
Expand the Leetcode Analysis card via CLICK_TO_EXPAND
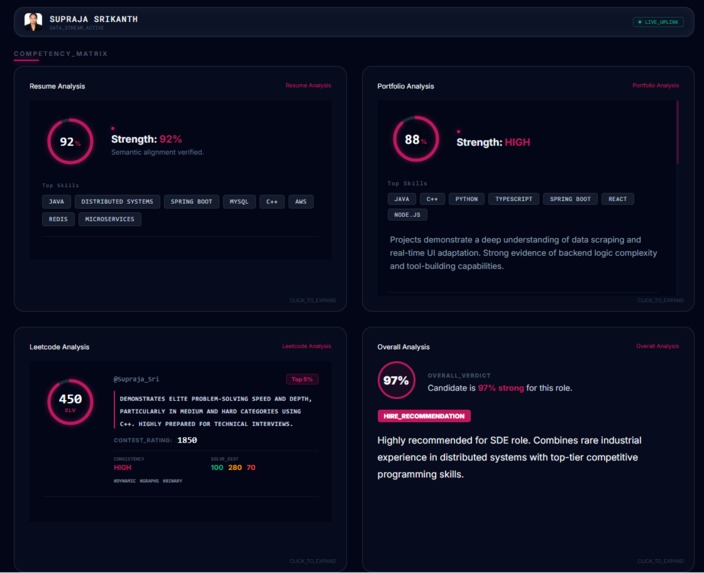tap(312, 561)
